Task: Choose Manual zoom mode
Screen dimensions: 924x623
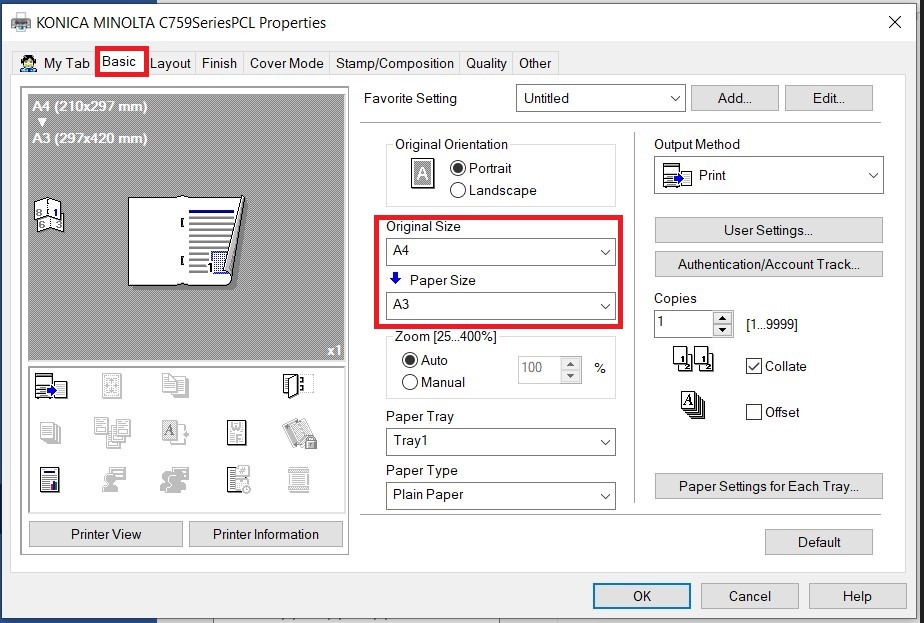Action: click(410, 382)
